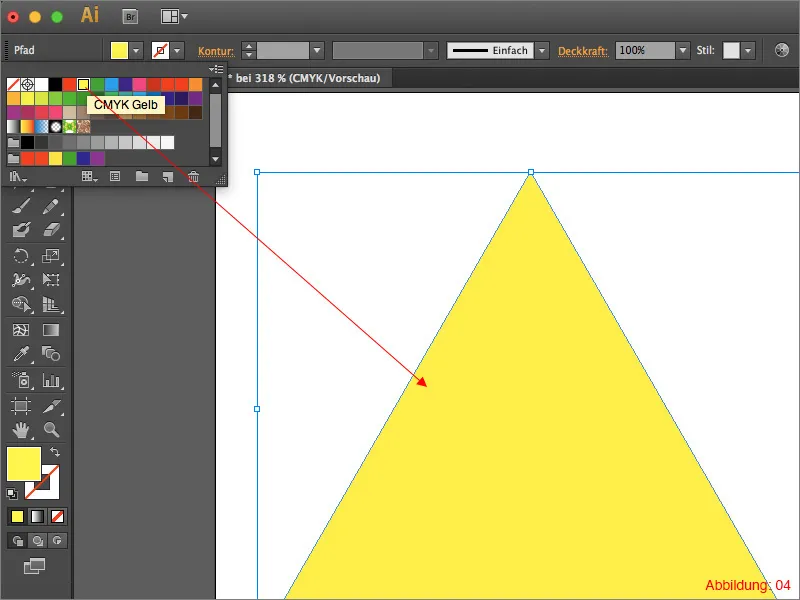The height and width of the screenshot is (600, 800).
Task: Choose the None swatch
Action: pos(13,84)
